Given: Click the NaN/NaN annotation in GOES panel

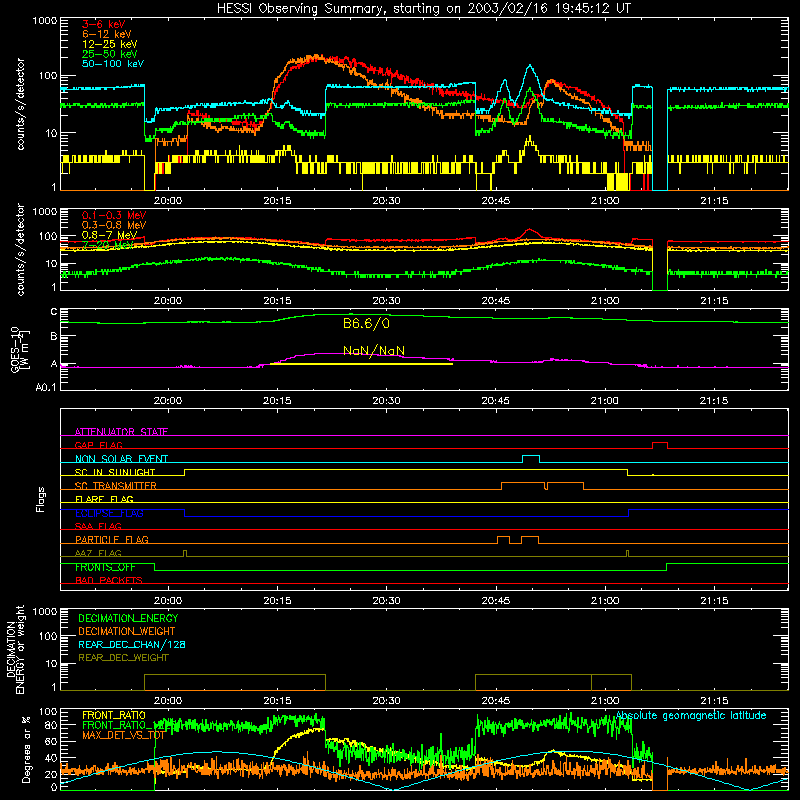Looking at the screenshot, I should click(374, 351).
